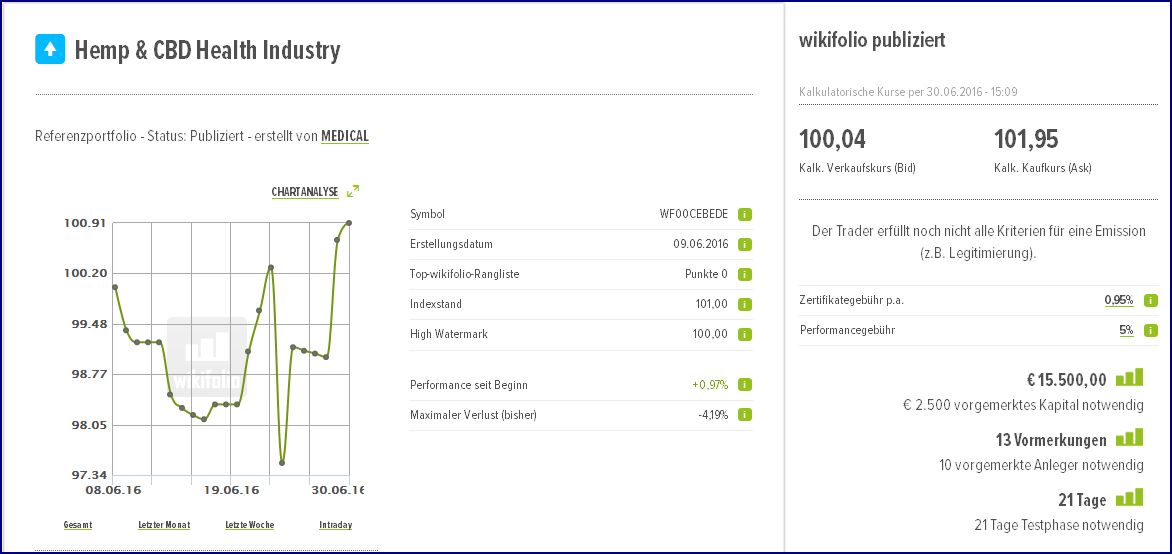Screen dimensions: 1172x554
Task: Click info icon for Top-wikifolio-Rangliste
Action: (x=744, y=274)
